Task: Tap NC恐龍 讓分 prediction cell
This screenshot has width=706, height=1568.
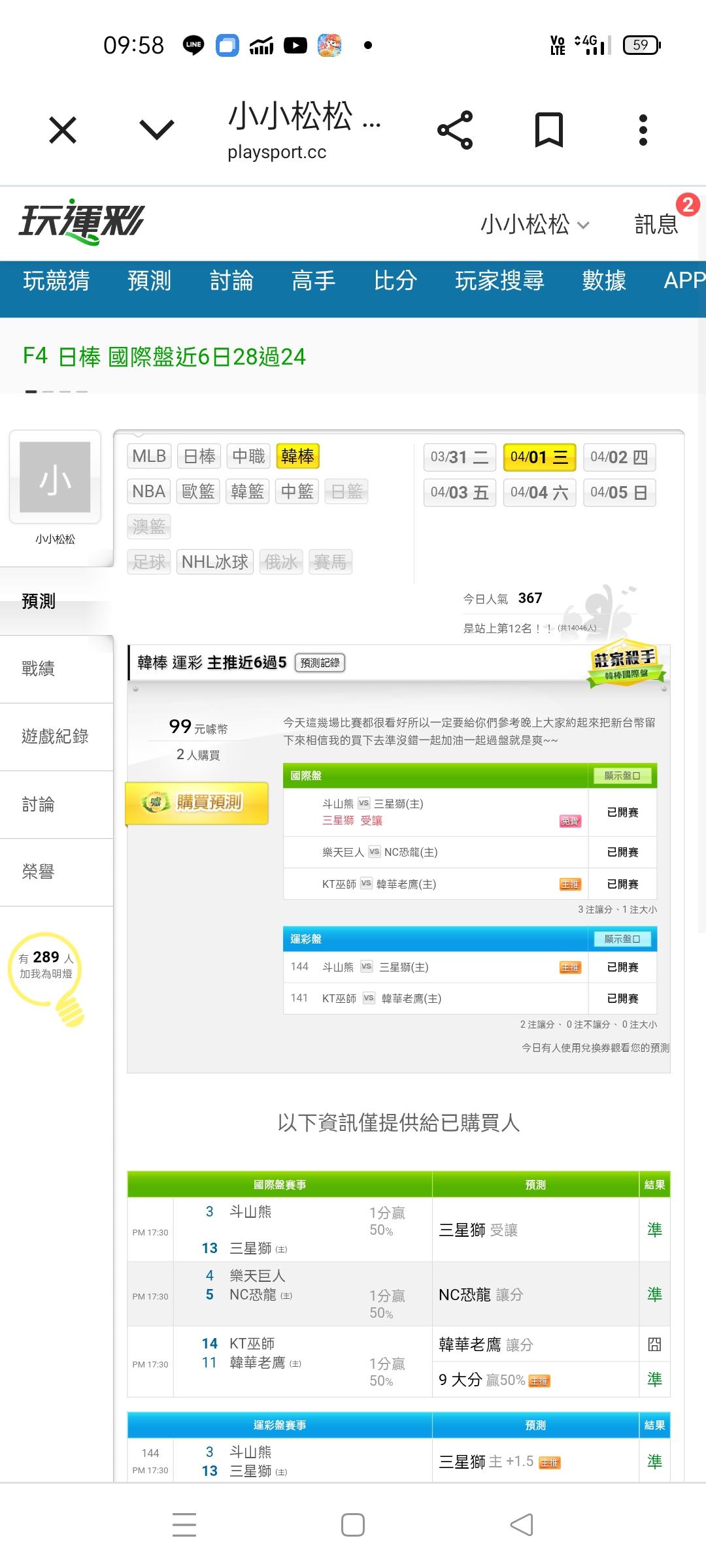Action: (535, 1294)
